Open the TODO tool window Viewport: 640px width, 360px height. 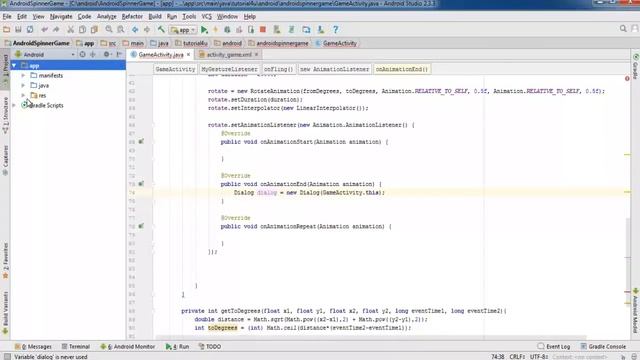[210, 347]
